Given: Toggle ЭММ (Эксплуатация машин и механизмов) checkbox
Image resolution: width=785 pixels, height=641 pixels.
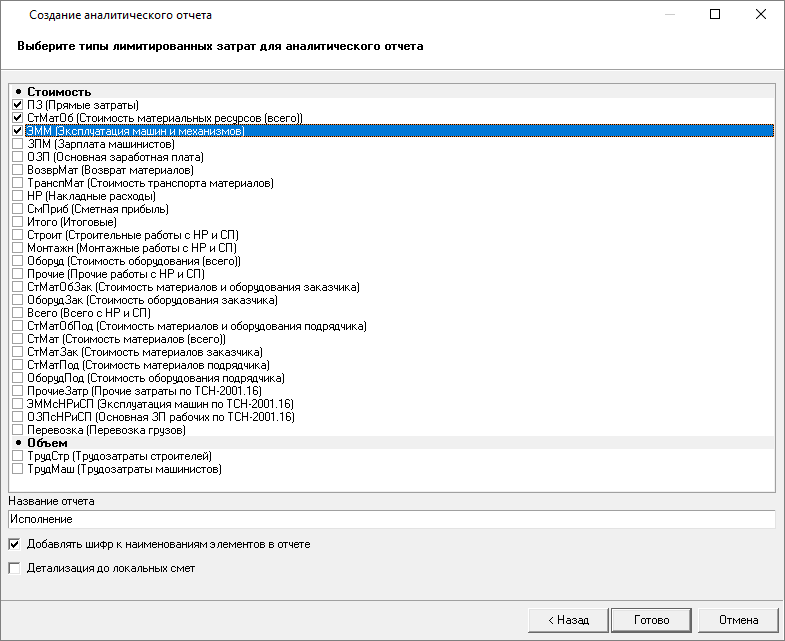Looking at the screenshot, I should [17, 131].
